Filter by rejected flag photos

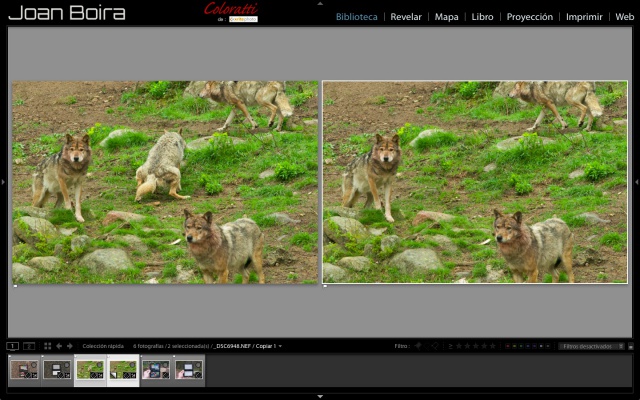click(436, 346)
